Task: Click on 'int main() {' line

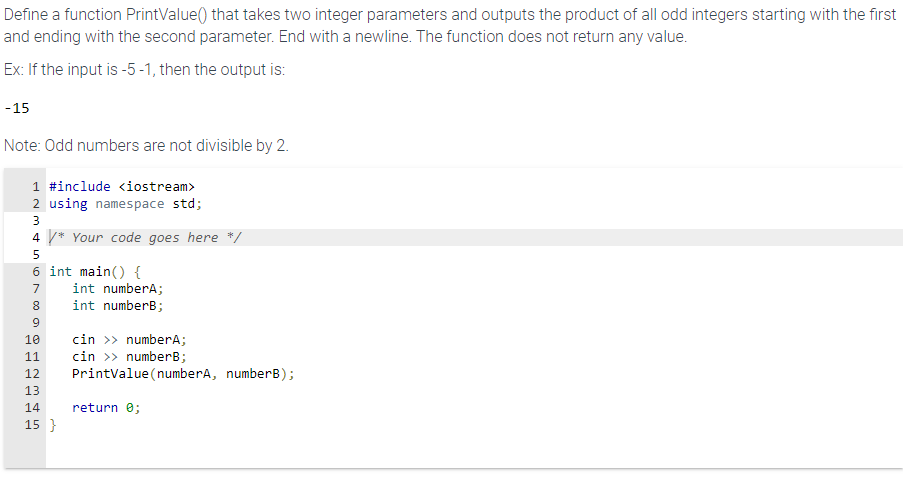Action: (95, 271)
